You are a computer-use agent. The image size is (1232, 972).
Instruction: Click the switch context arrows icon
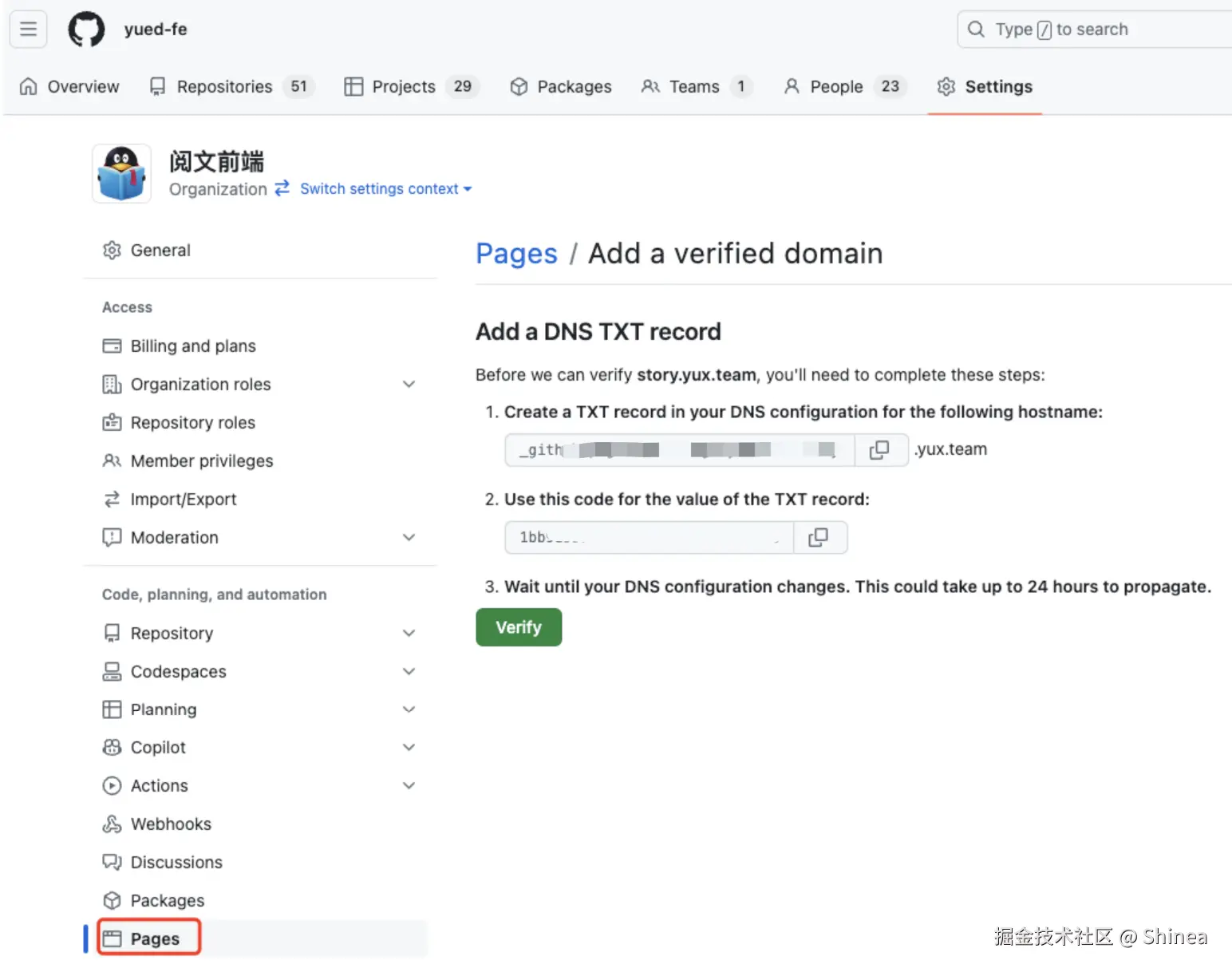tap(282, 188)
